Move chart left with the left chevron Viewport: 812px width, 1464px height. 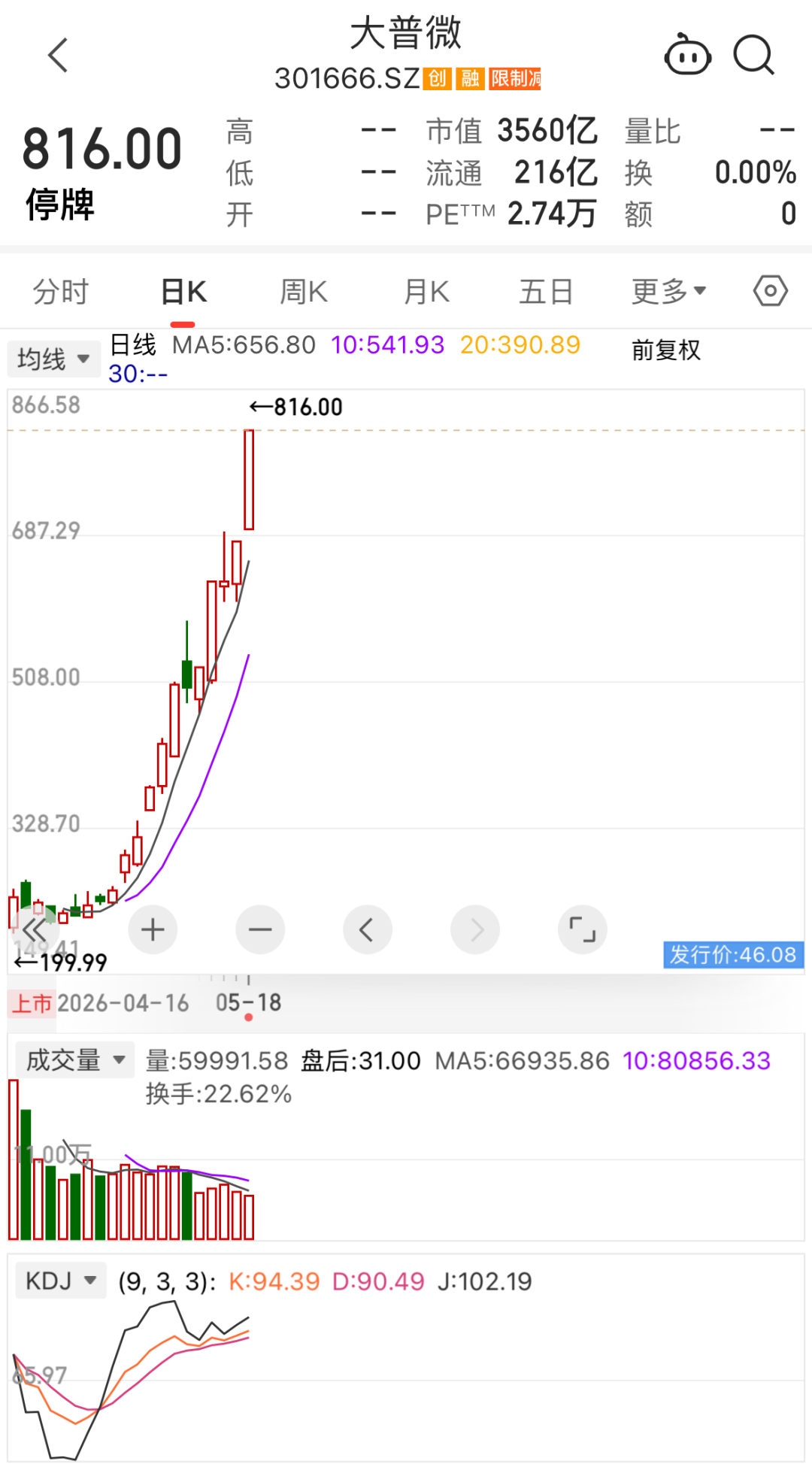(368, 930)
